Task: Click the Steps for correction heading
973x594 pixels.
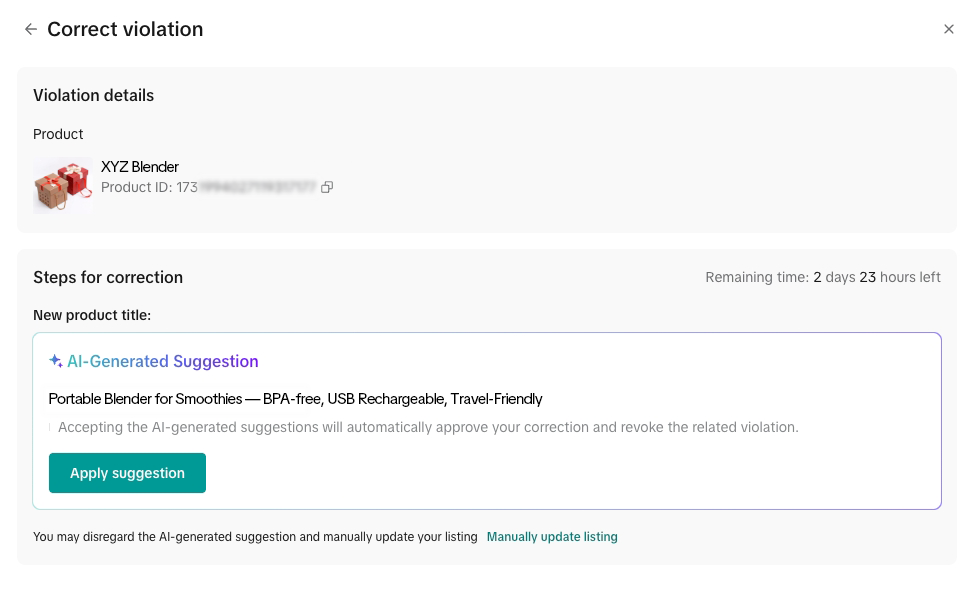Action: tap(108, 277)
